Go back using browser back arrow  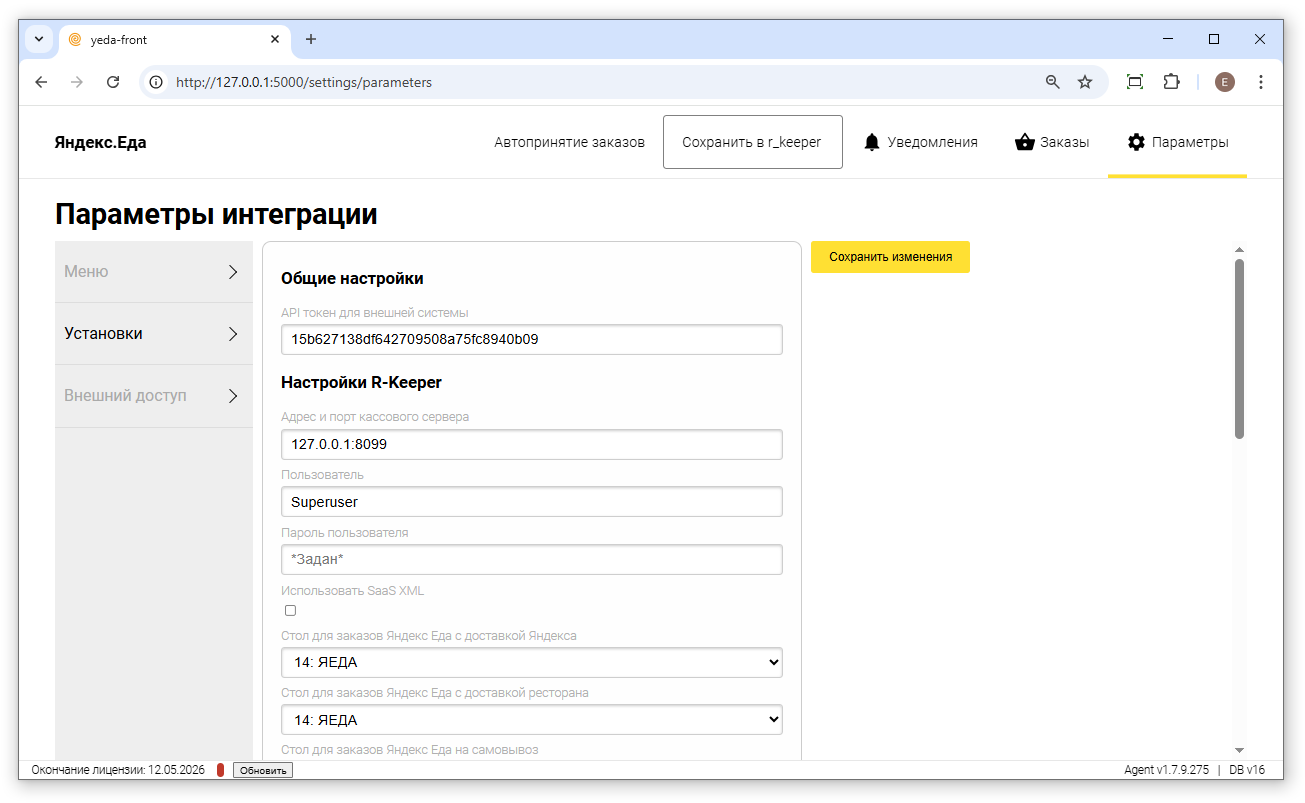click(x=41, y=82)
